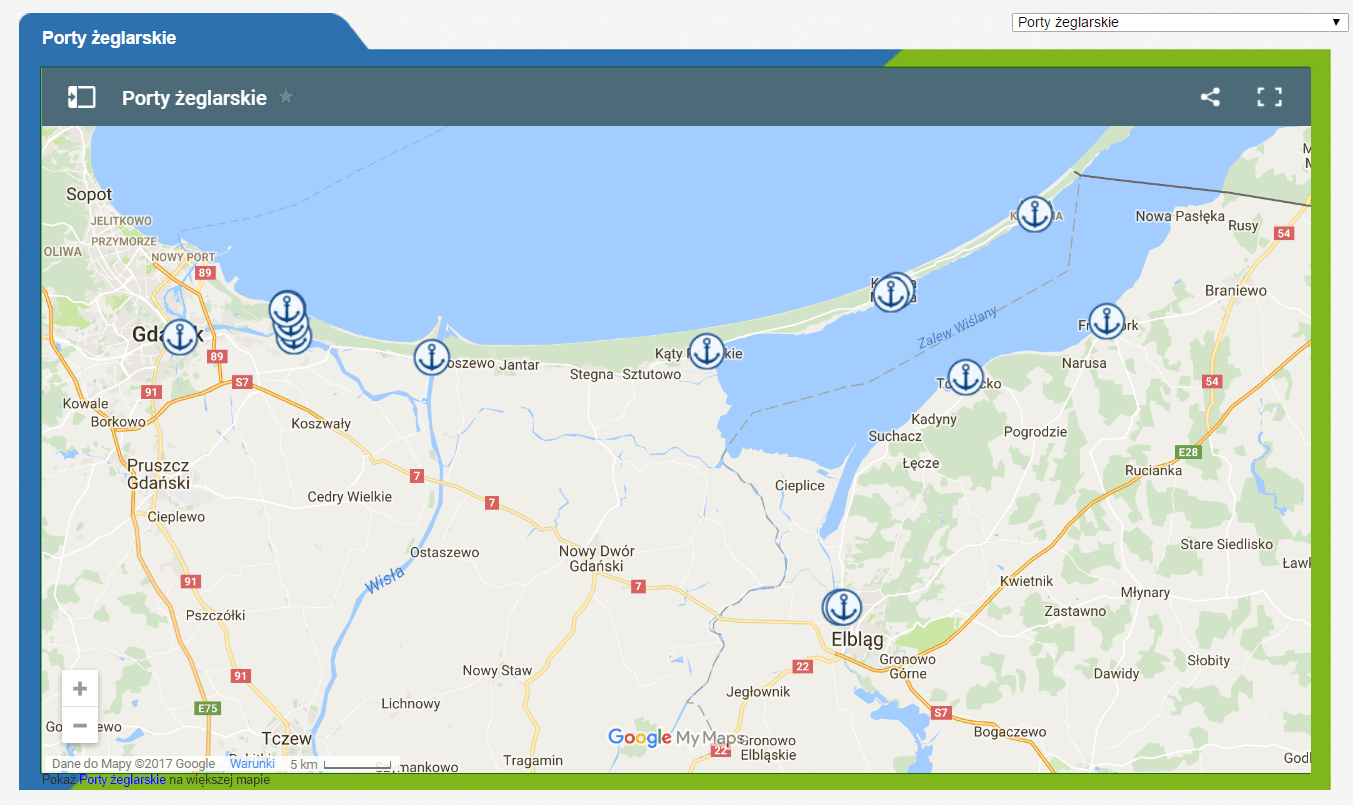Click the Google My Maps logo
The image size is (1353, 805).
coord(675,738)
